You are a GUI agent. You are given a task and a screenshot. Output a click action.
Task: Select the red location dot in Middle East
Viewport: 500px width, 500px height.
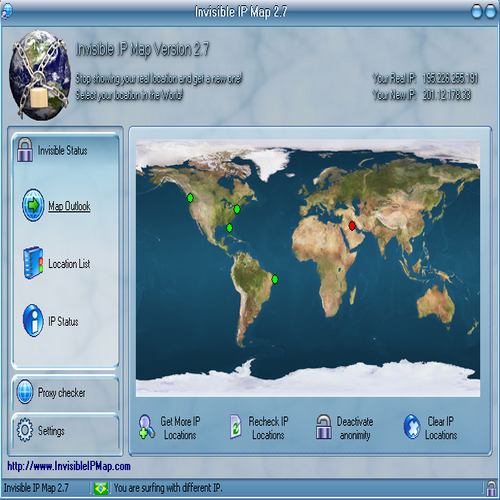point(352,226)
